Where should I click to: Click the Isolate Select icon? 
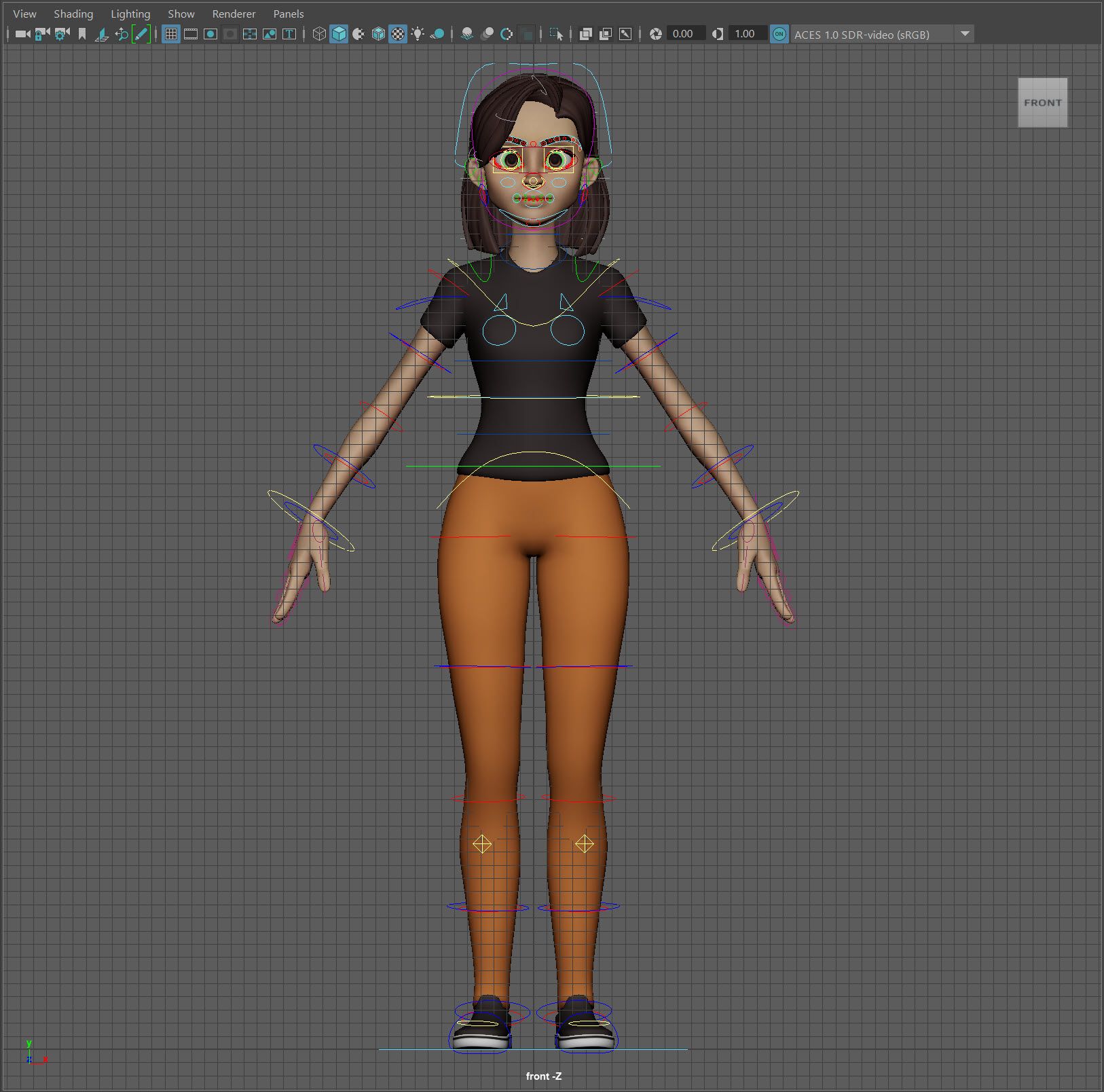pyautogui.click(x=556, y=34)
